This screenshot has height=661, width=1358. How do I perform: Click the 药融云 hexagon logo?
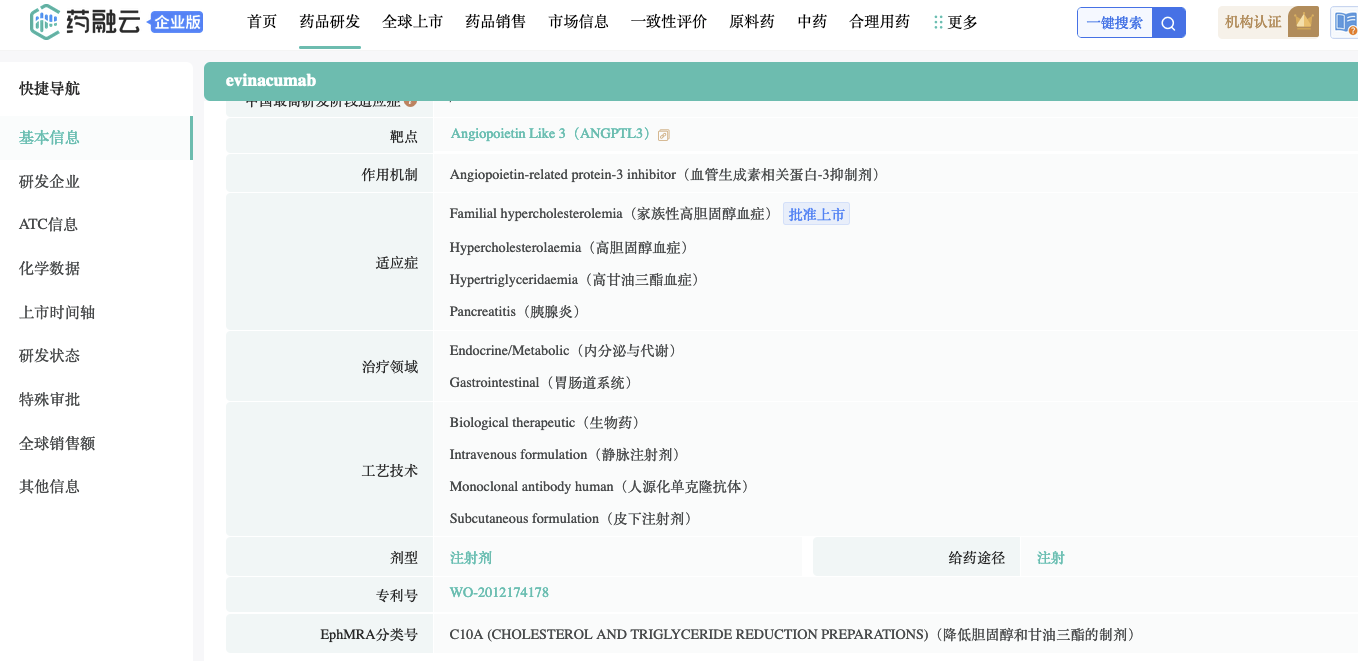click(x=45, y=22)
